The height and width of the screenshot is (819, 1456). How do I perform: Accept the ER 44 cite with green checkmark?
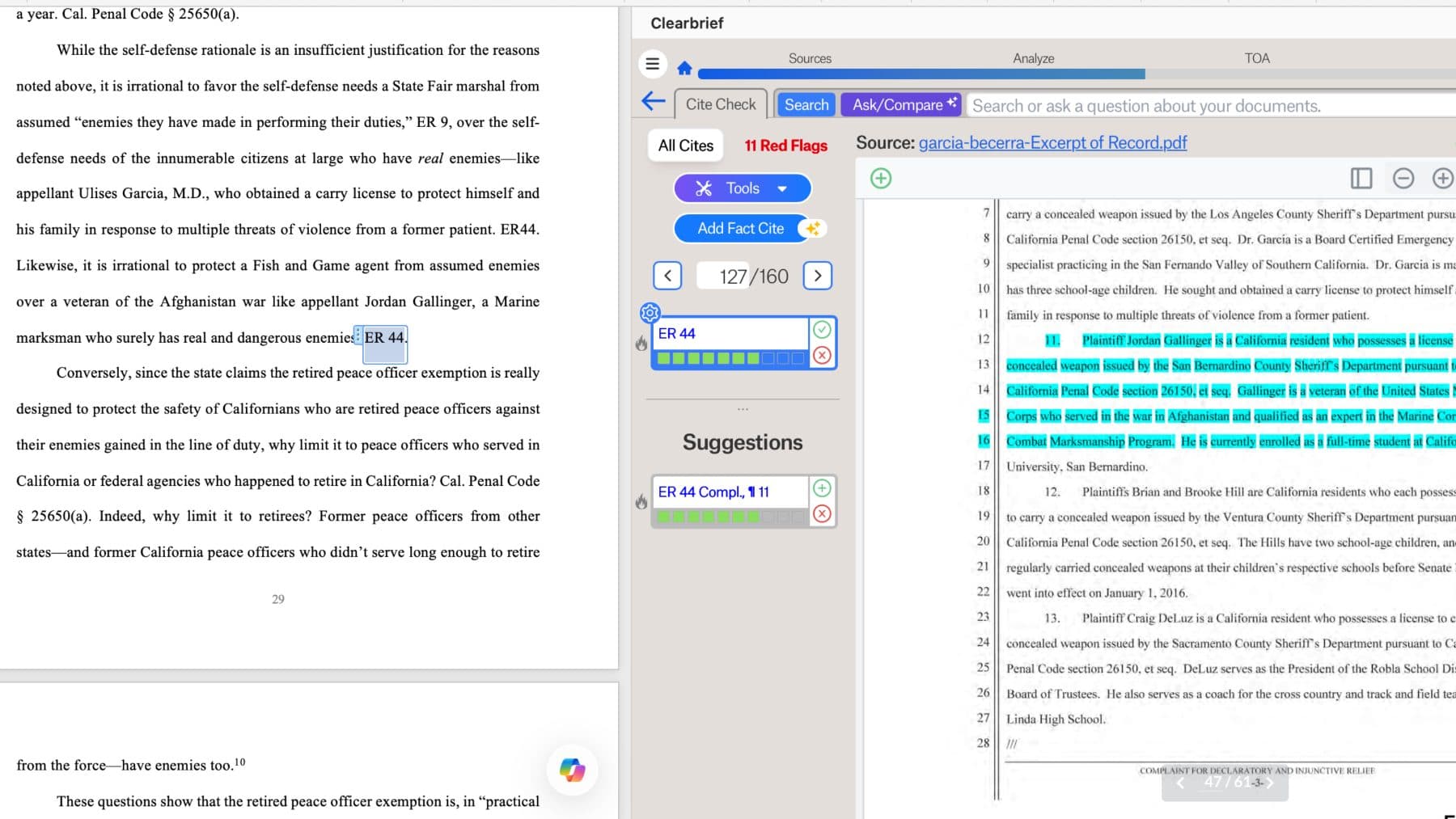[x=822, y=329]
